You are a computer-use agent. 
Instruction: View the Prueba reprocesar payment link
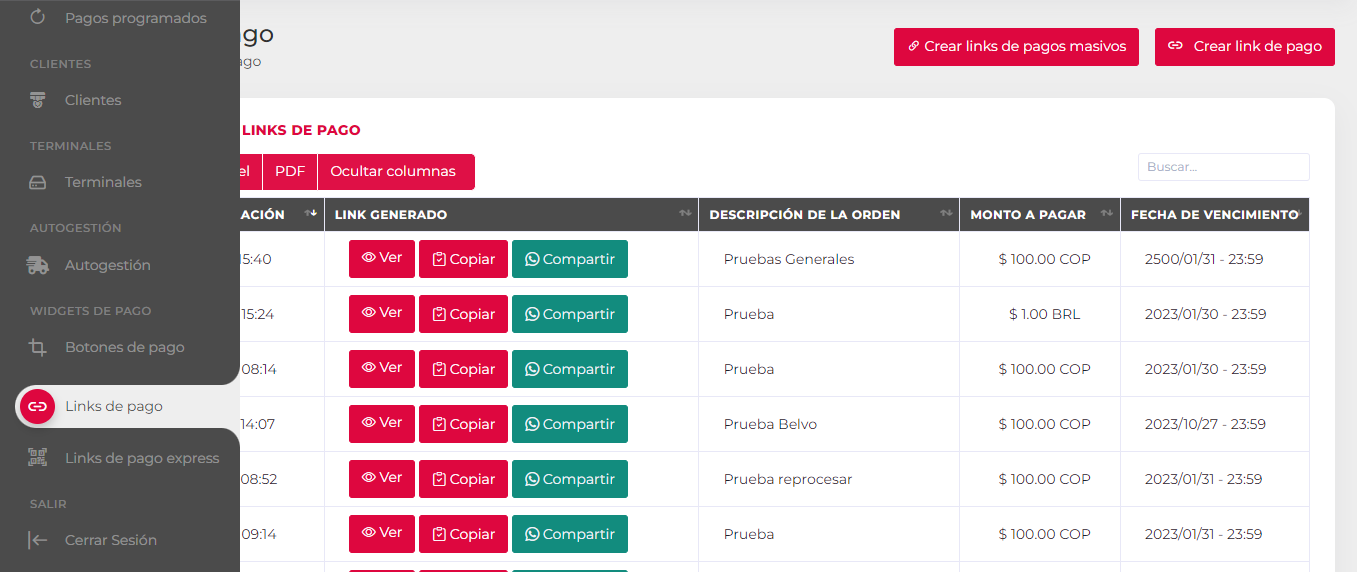point(381,479)
